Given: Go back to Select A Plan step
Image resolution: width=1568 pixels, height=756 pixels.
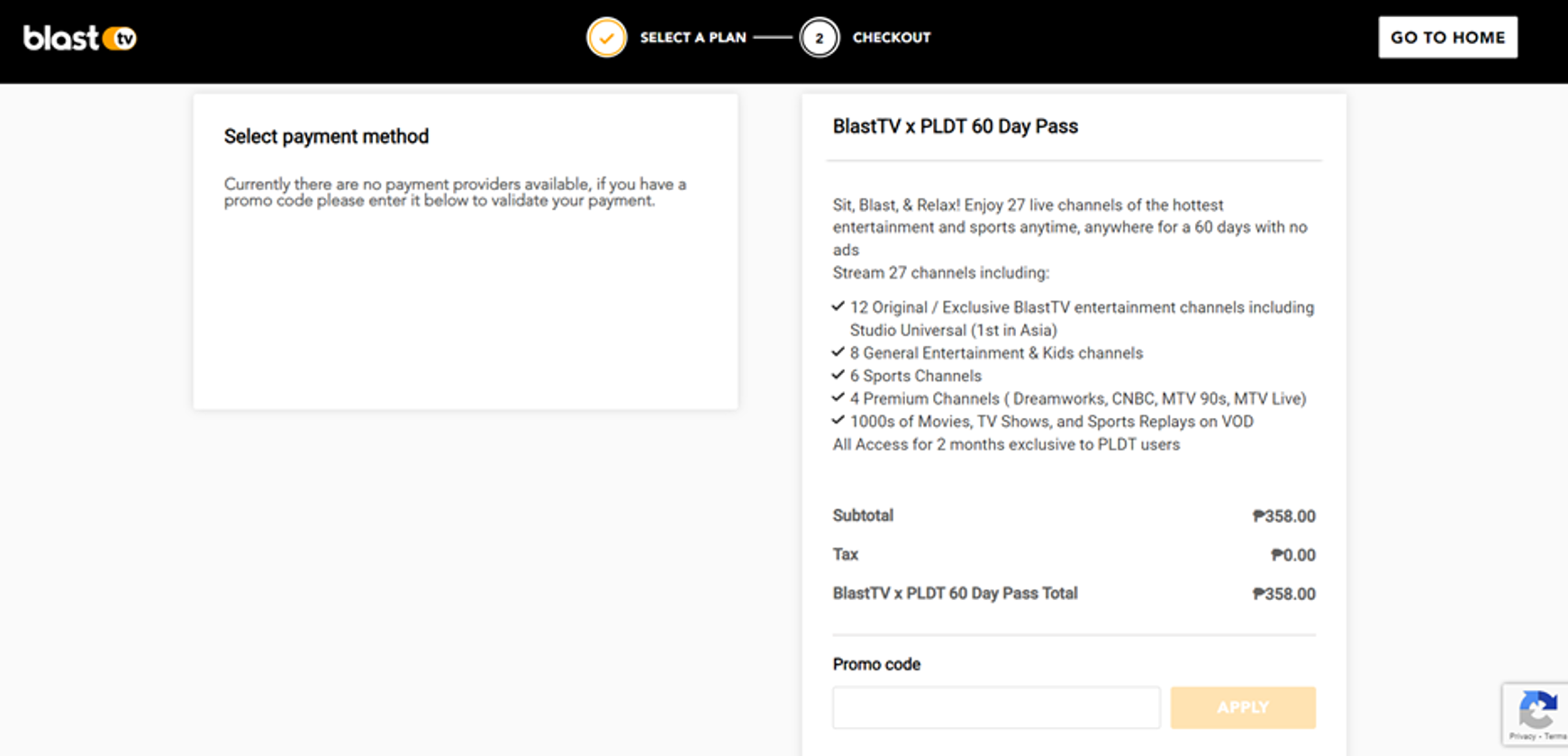Looking at the screenshot, I should point(693,38).
